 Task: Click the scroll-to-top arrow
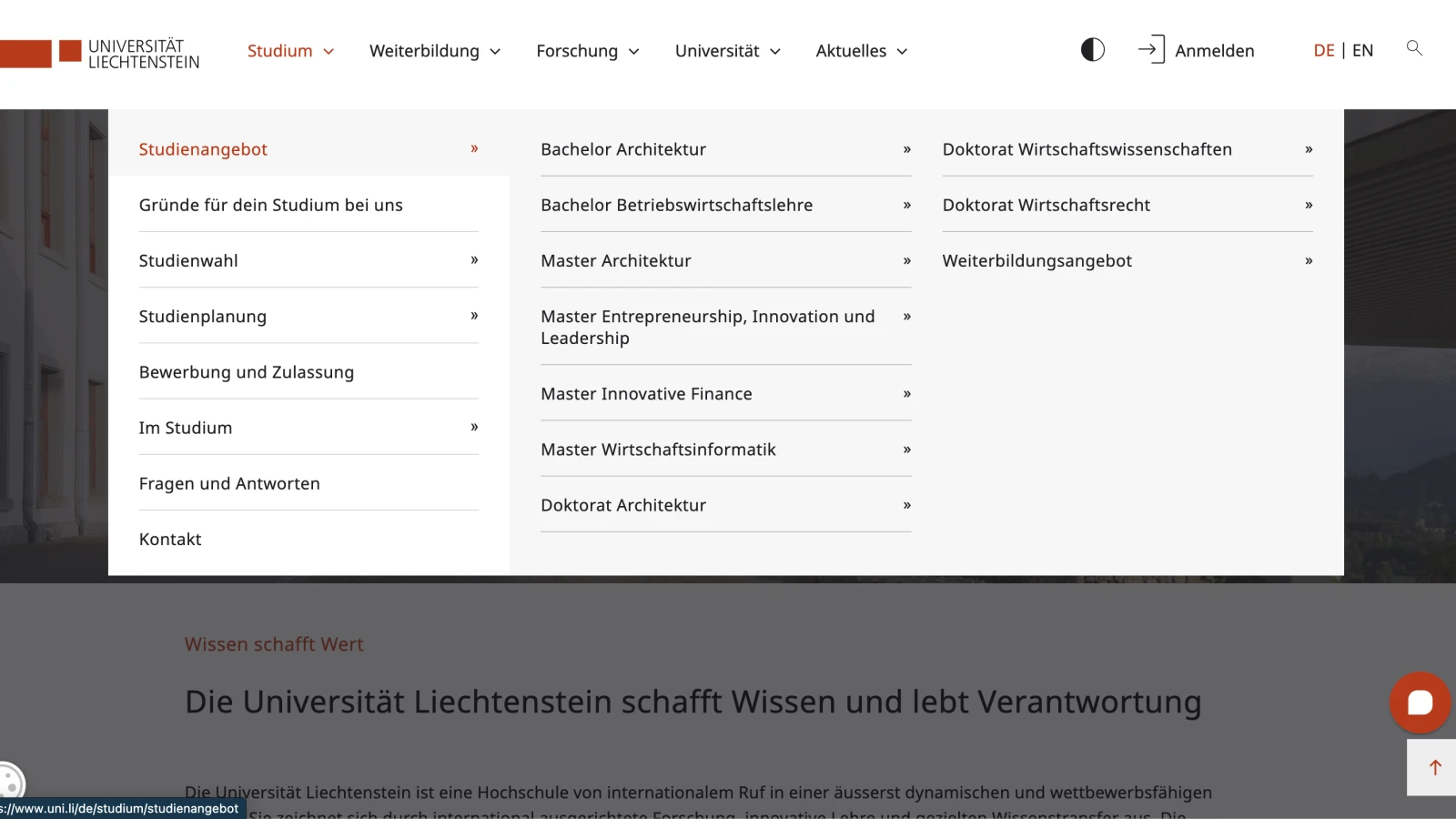pos(1434,766)
